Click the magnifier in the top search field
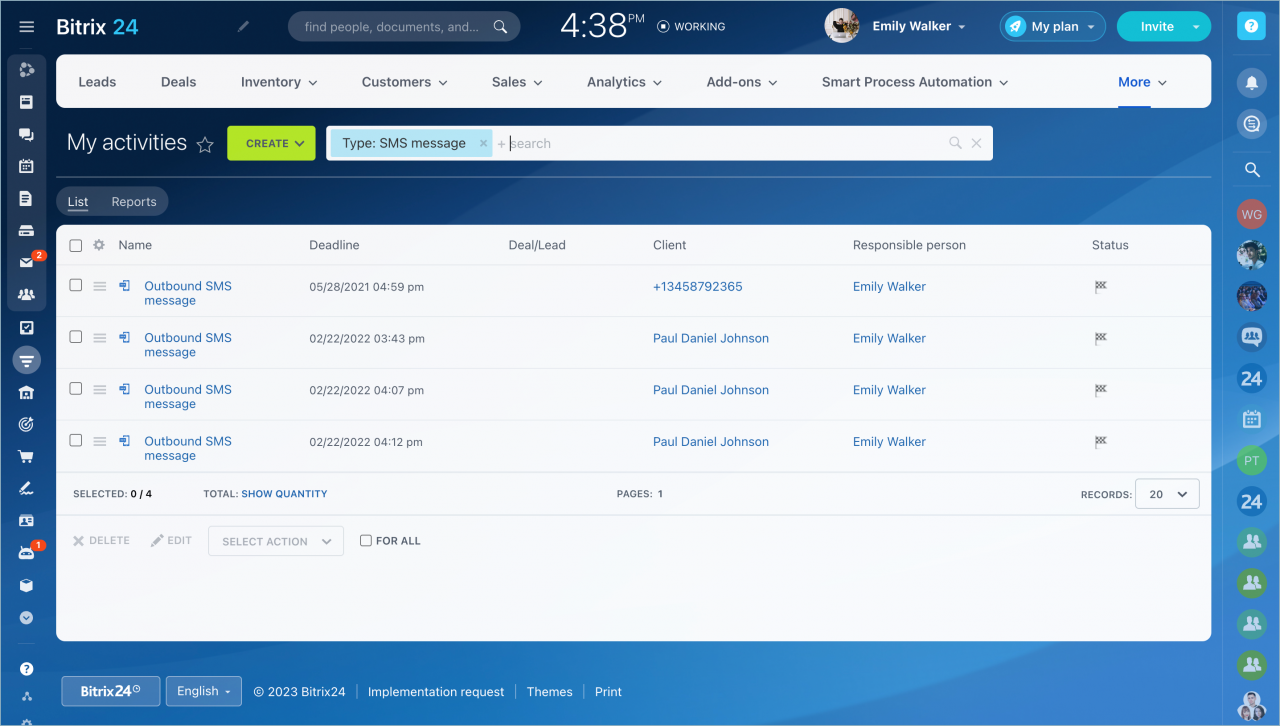This screenshot has width=1280, height=726. click(x=501, y=27)
